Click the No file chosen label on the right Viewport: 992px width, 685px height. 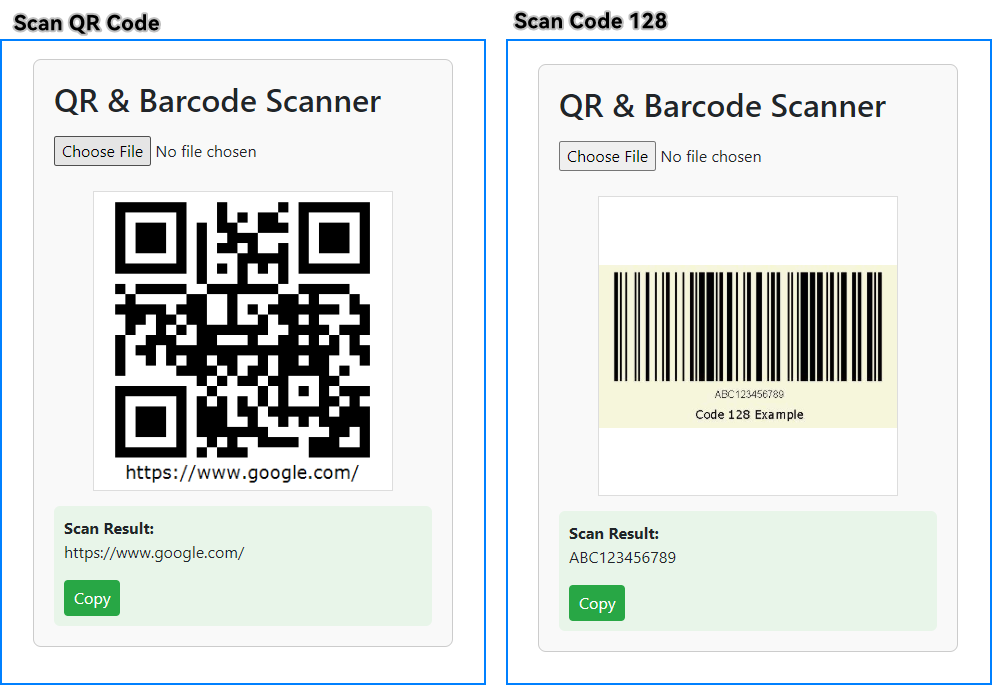[711, 156]
